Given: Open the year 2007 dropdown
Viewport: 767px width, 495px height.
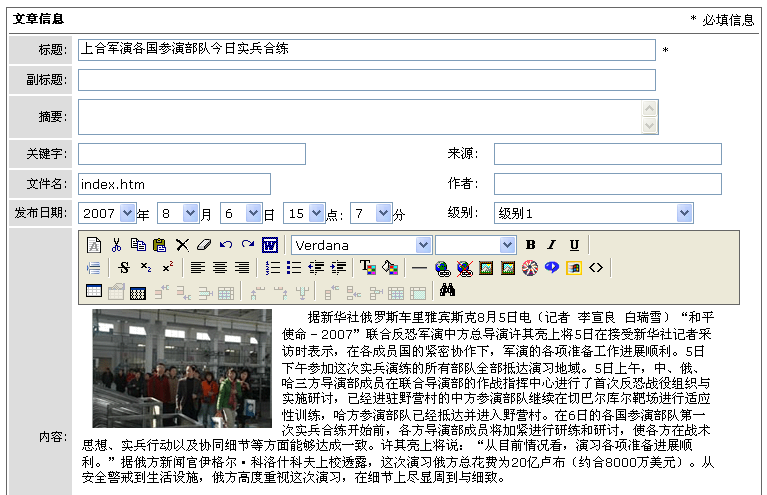Looking at the screenshot, I should click(x=127, y=213).
